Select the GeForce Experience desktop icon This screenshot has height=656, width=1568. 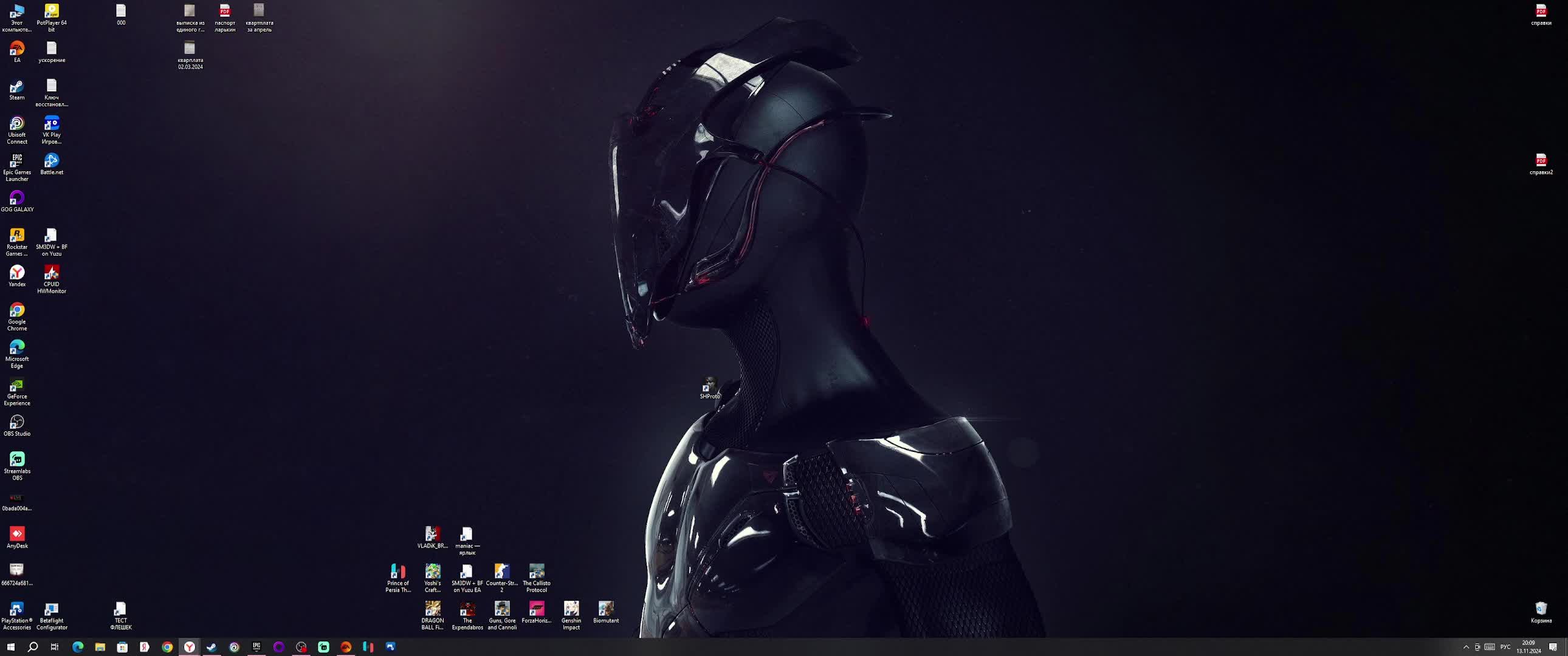pyautogui.click(x=17, y=392)
